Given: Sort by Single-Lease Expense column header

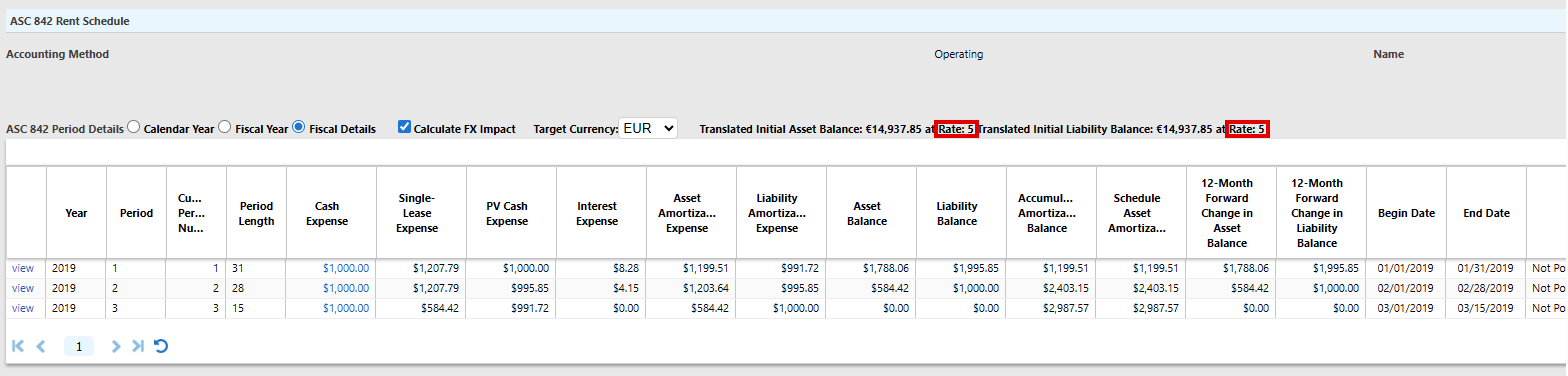Looking at the screenshot, I should (421, 213).
